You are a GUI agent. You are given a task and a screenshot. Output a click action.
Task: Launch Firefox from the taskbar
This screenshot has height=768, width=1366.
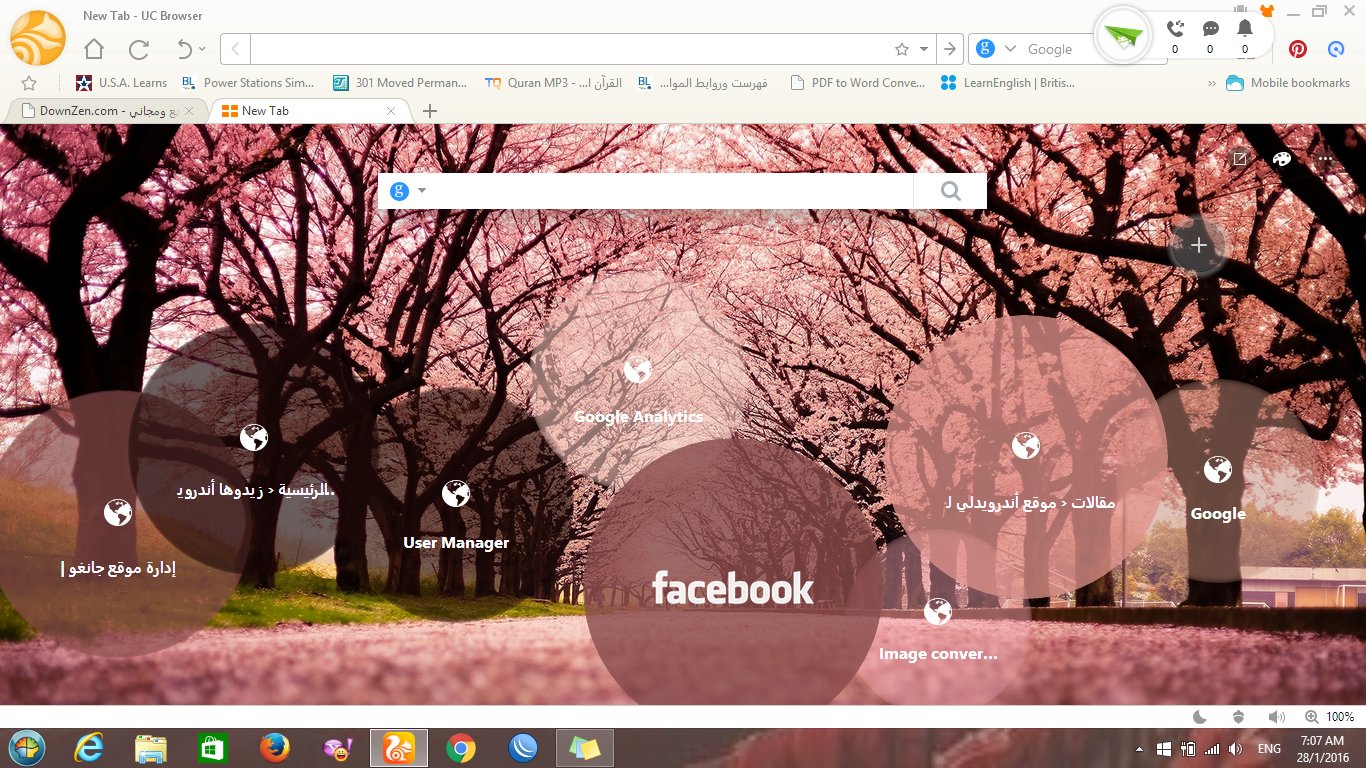point(274,747)
